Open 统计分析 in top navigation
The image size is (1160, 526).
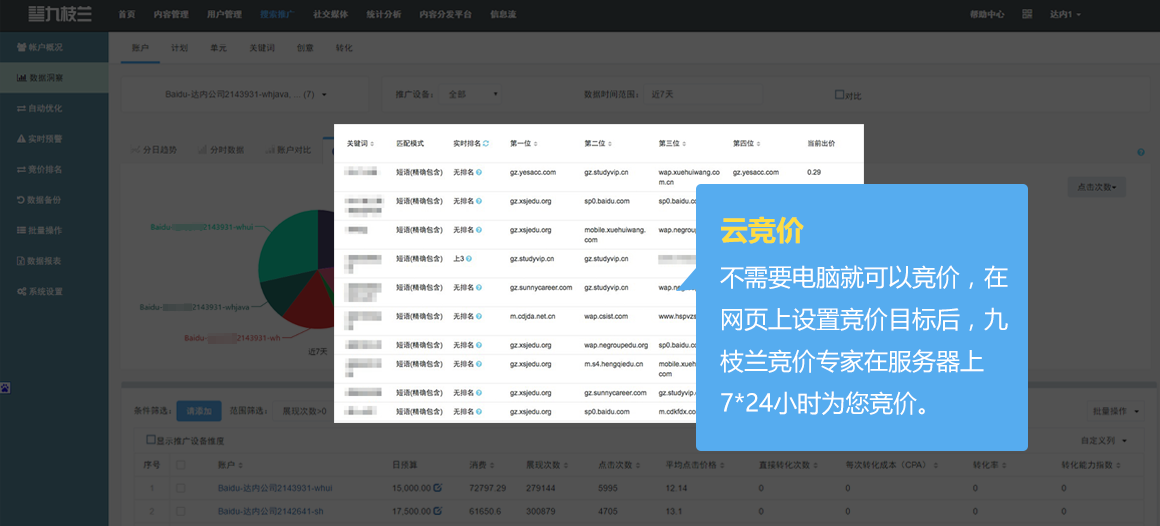(384, 14)
